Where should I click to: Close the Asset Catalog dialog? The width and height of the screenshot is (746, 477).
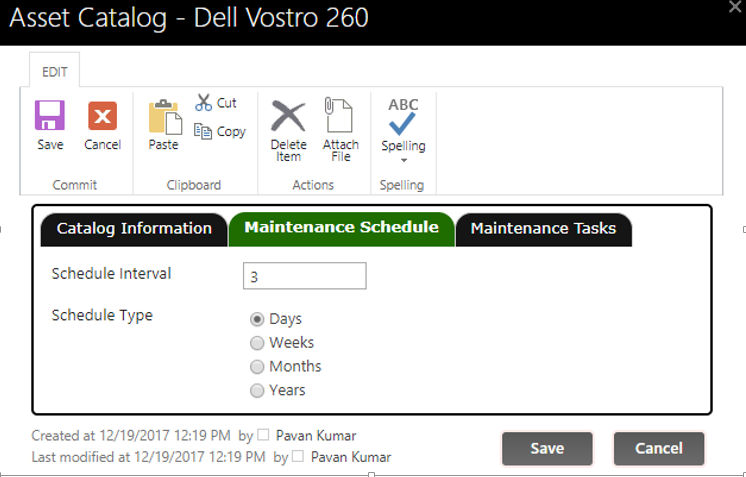(x=735, y=7)
